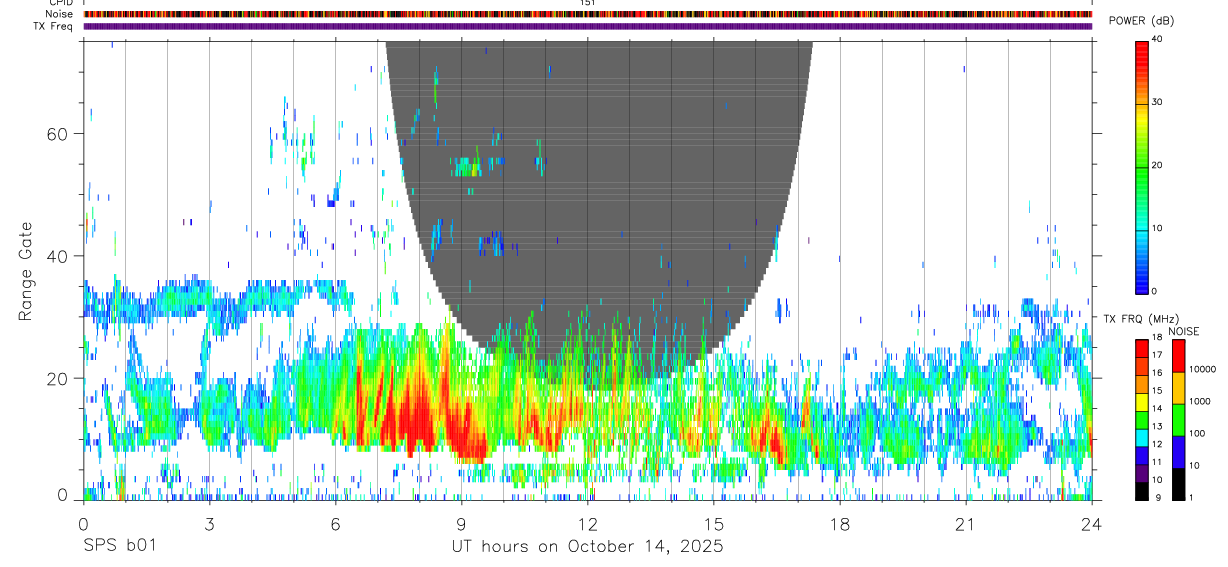Click the 6 hour x-axis tick label

(x=335, y=524)
